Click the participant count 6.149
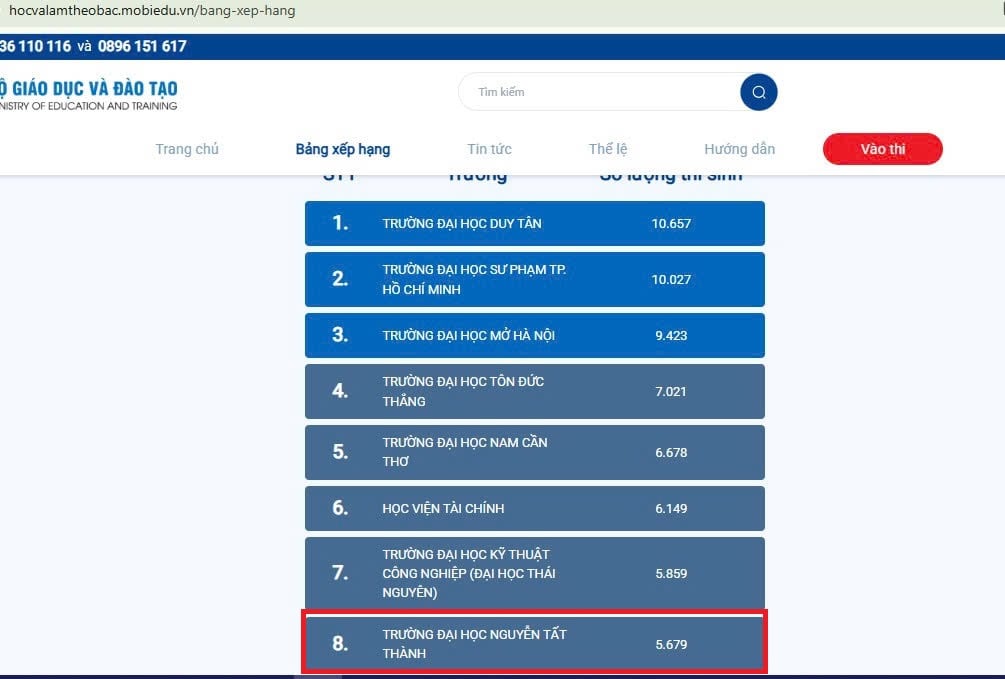The width and height of the screenshot is (1005, 679). pos(671,509)
